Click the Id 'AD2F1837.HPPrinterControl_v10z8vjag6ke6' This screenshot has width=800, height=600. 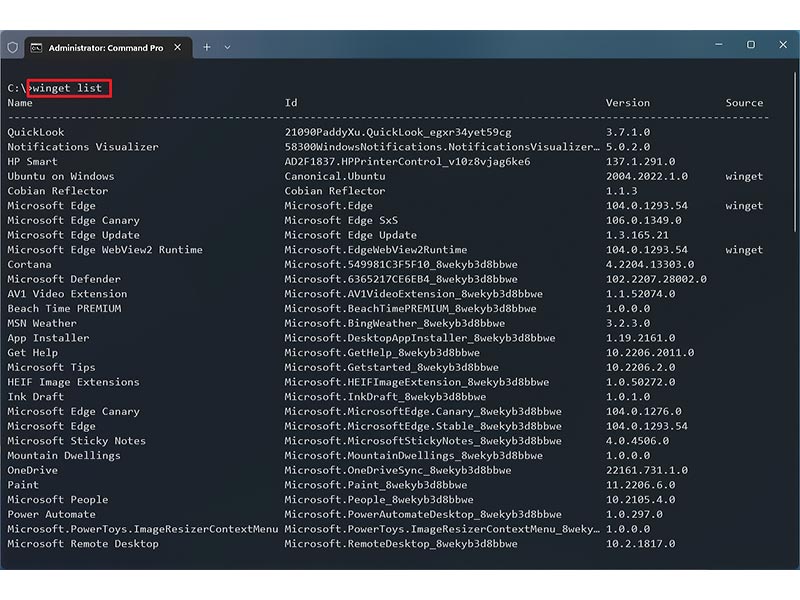[x=408, y=162]
